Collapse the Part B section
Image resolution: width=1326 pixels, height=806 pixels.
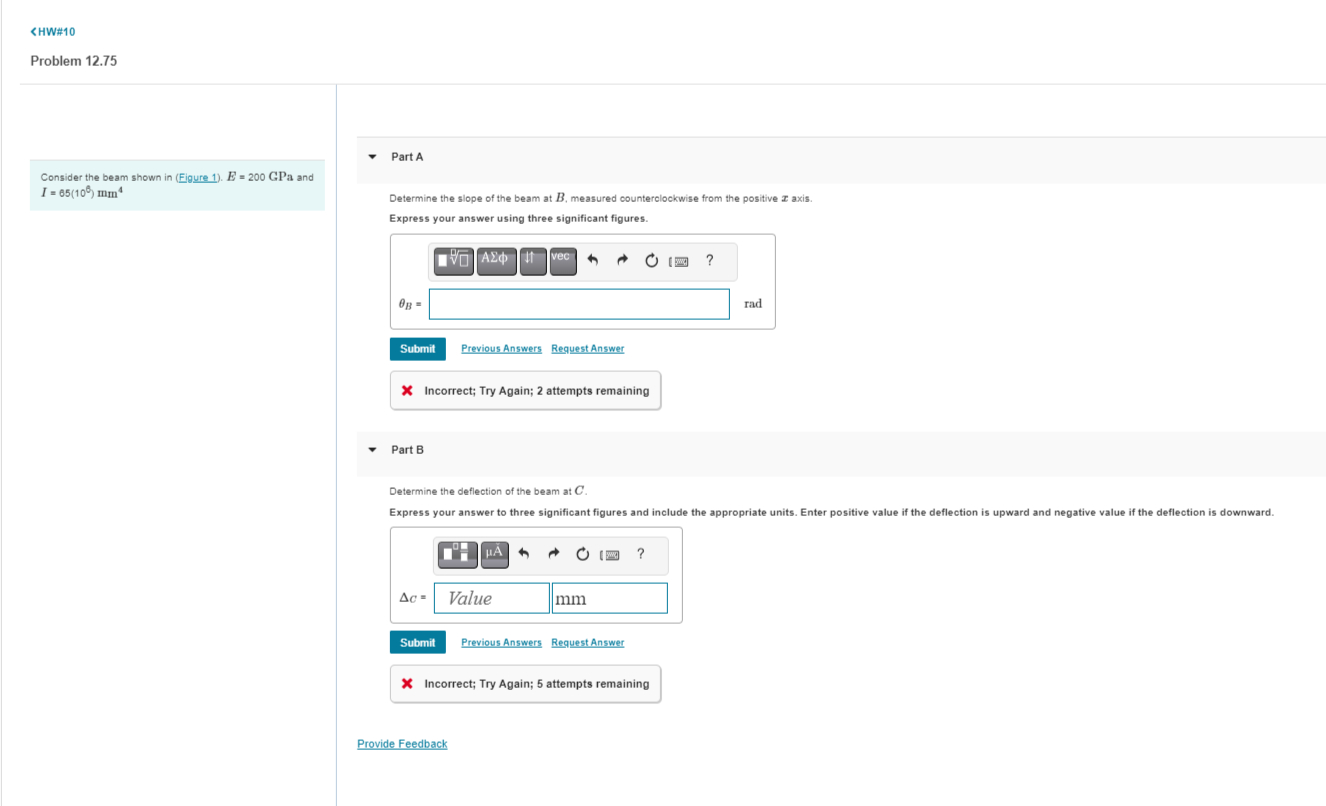(373, 450)
